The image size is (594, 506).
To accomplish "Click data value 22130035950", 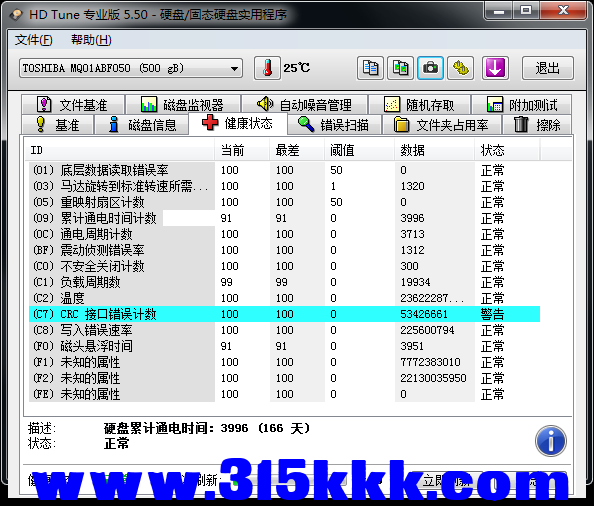I will pos(433,378).
